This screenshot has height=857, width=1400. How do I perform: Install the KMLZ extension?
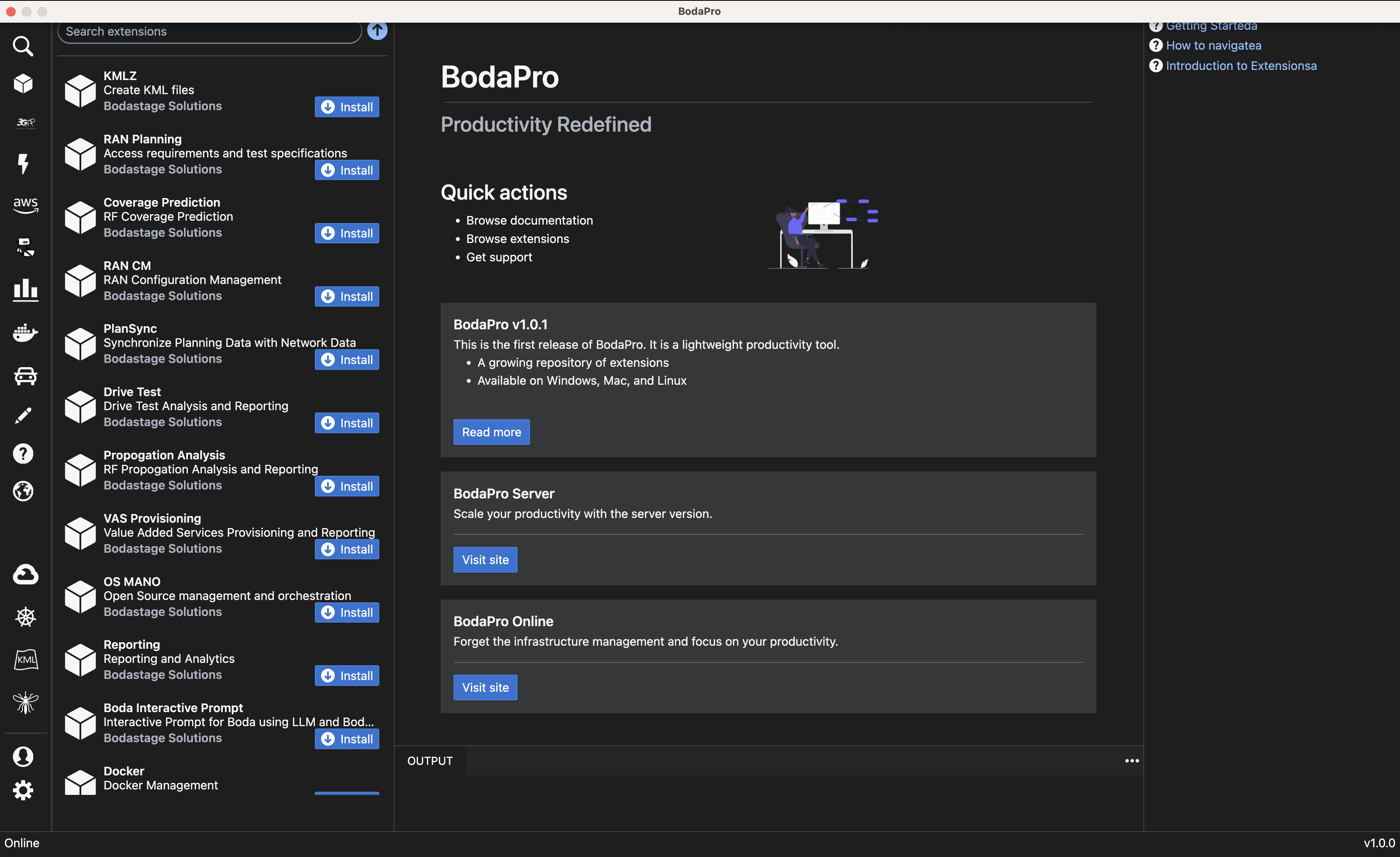point(346,107)
